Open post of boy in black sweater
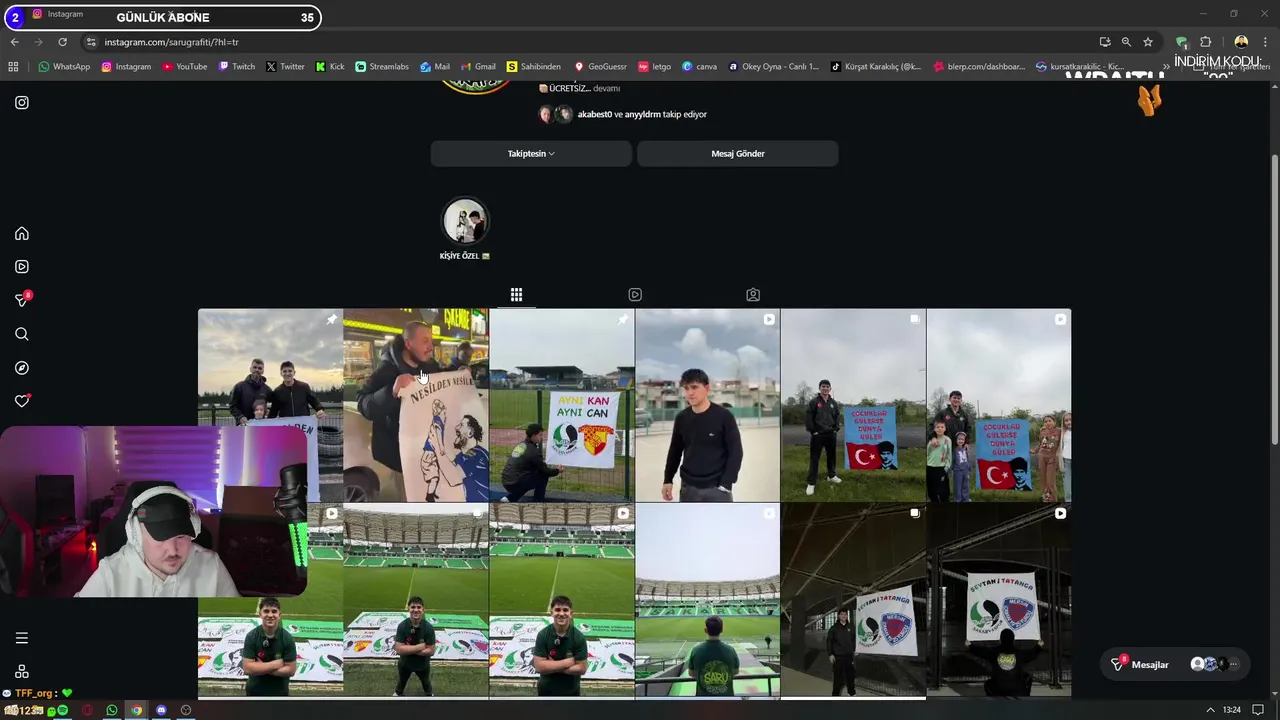 707,405
